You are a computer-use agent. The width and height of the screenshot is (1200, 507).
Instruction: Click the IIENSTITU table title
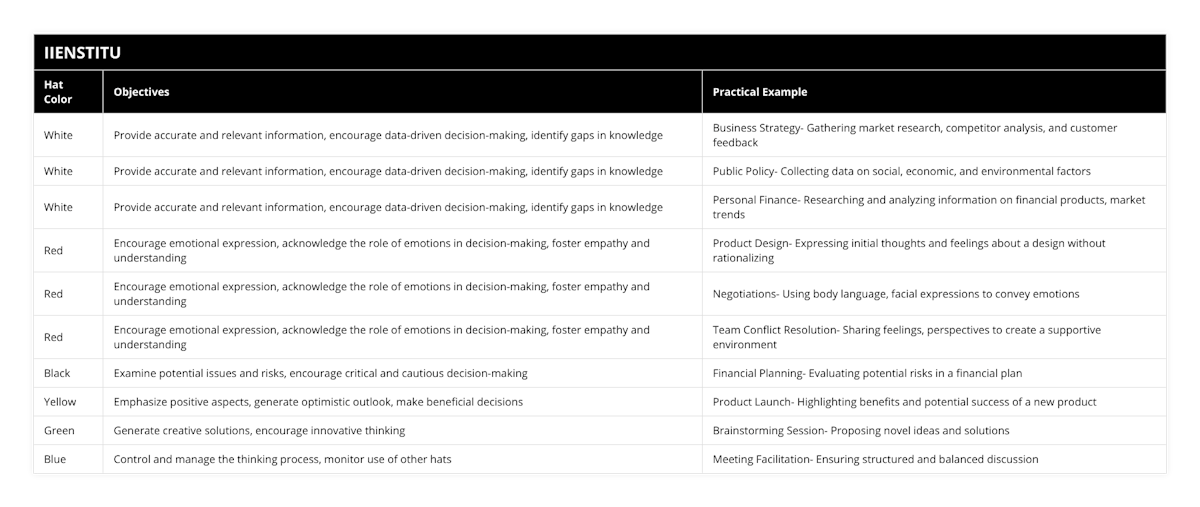pyautogui.click(x=83, y=52)
